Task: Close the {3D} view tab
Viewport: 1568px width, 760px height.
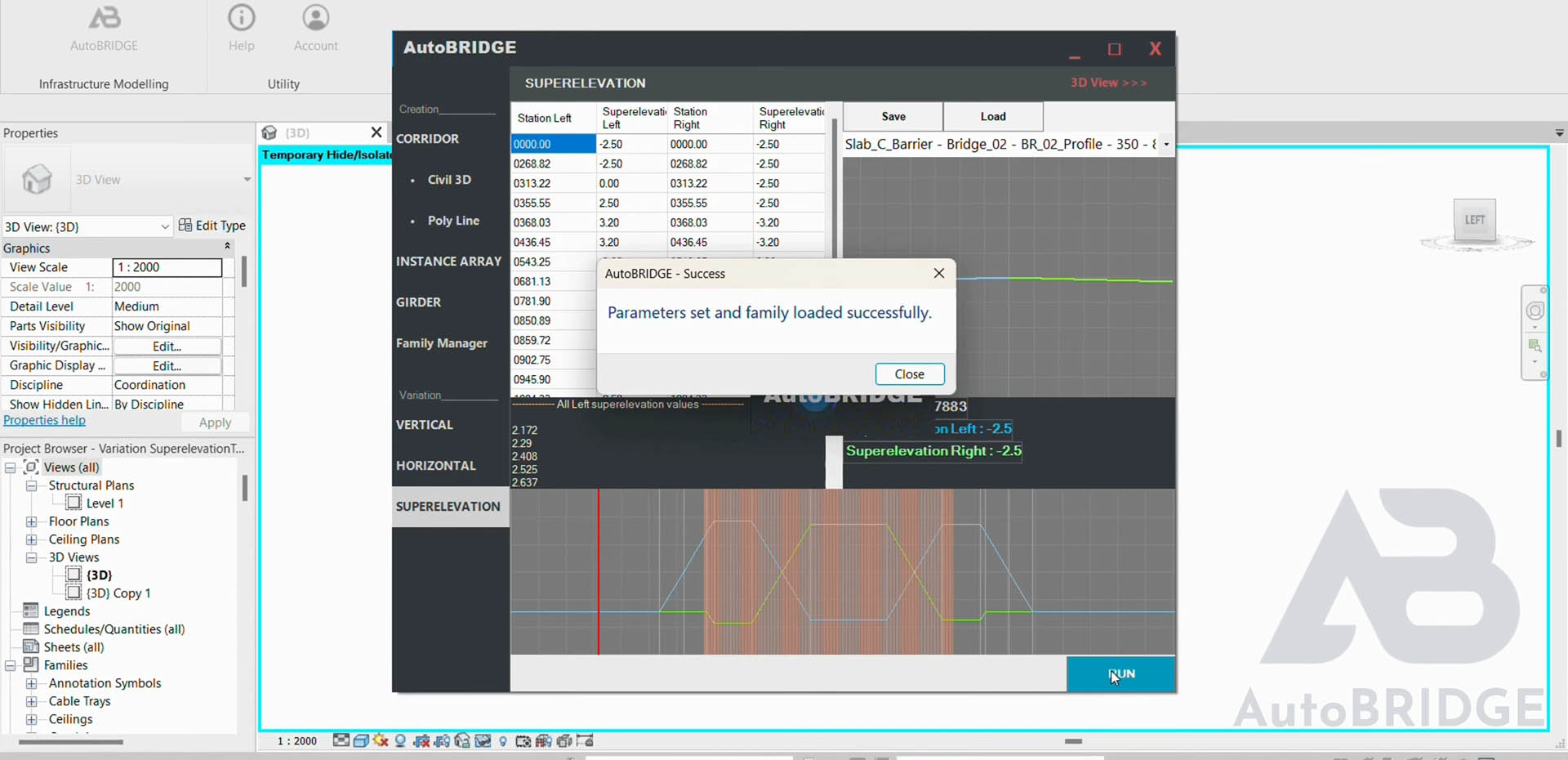Action: pos(376,132)
